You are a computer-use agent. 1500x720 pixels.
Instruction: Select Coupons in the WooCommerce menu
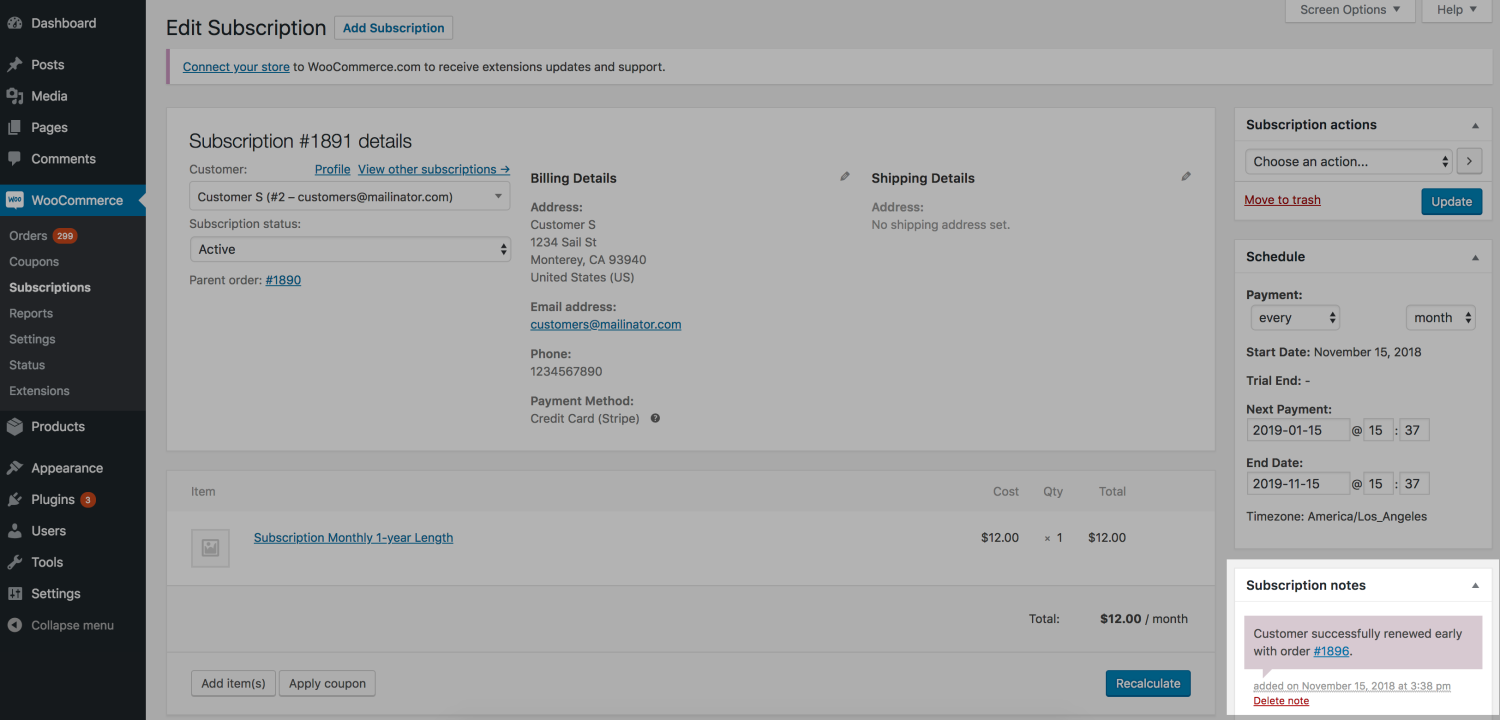(33, 261)
